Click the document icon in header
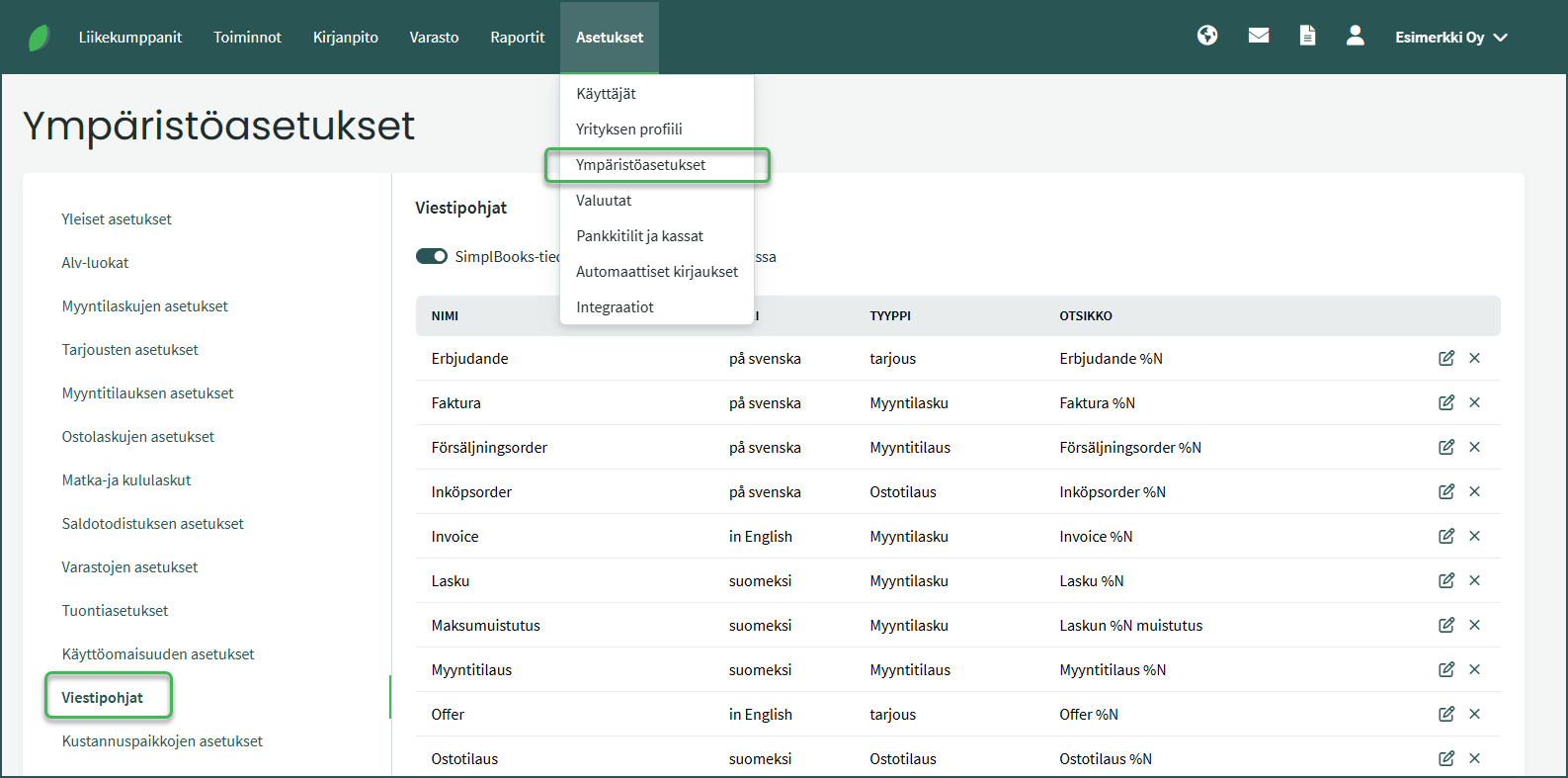1568x778 pixels. (x=1306, y=36)
